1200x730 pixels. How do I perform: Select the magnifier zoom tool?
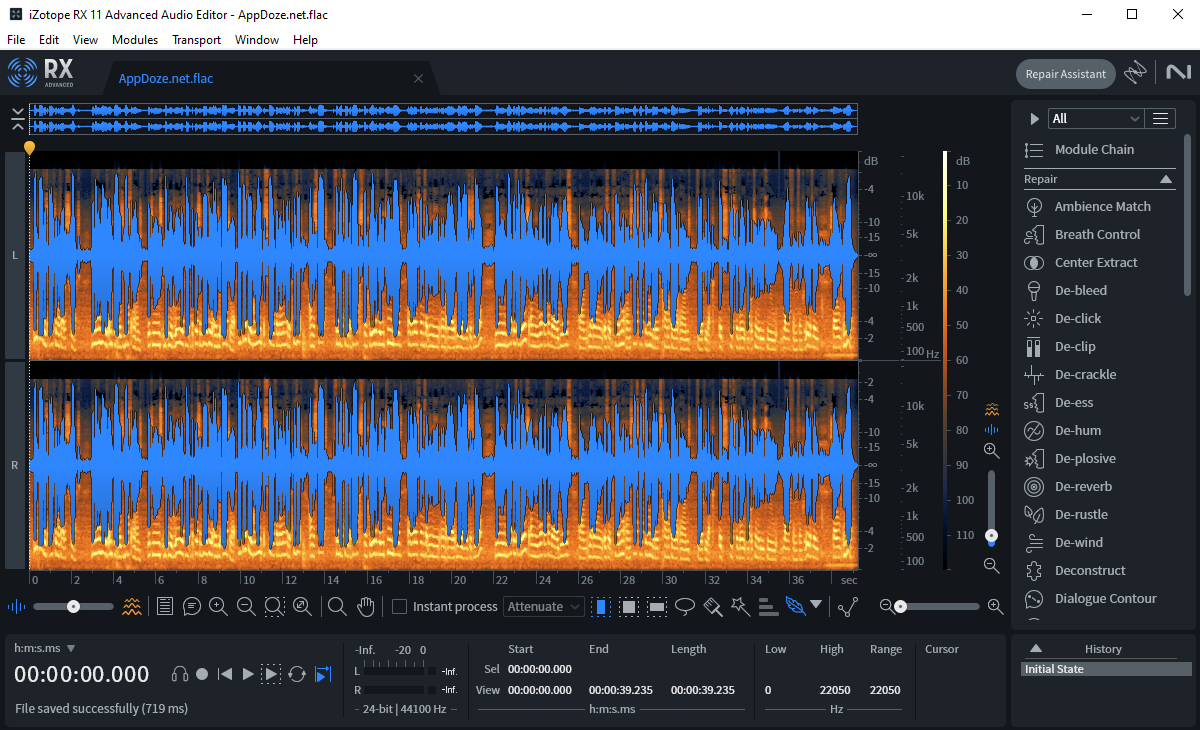tap(337, 606)
